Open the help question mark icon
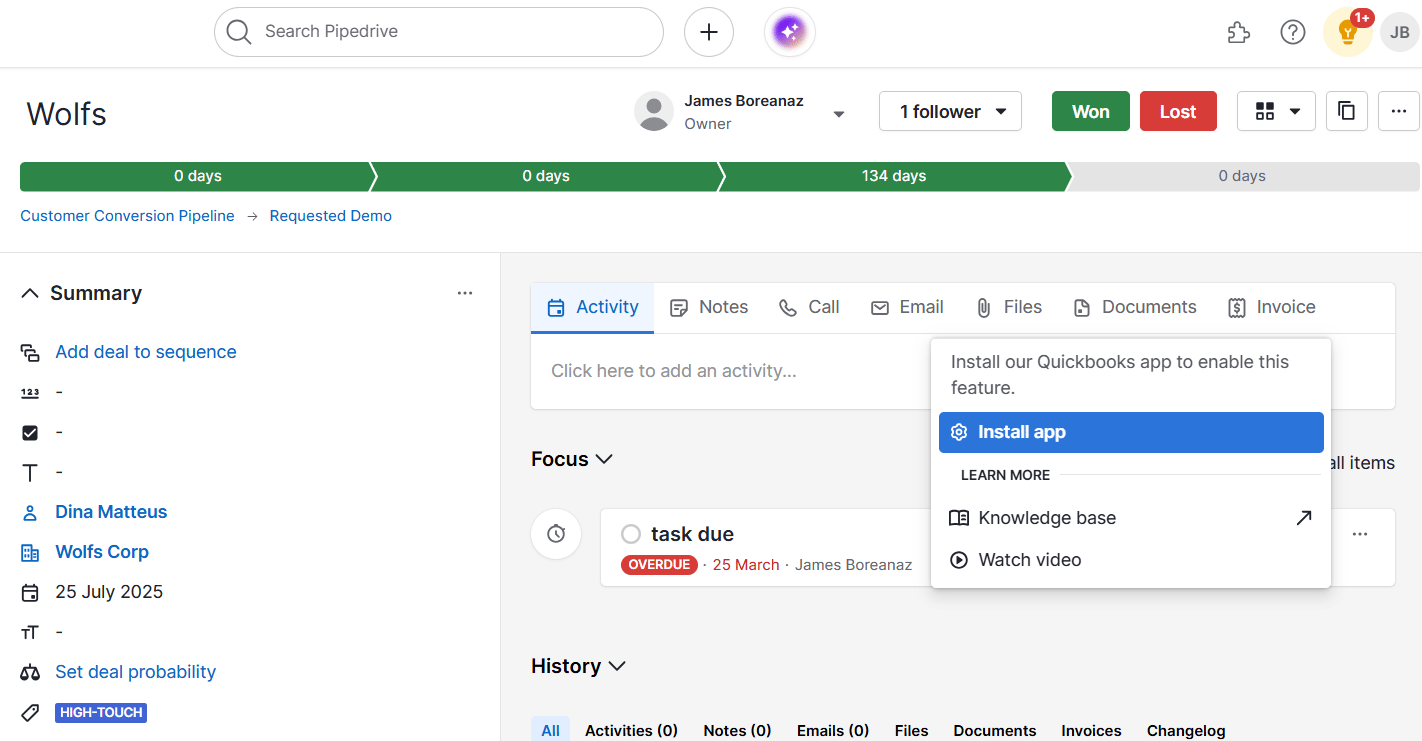1422x741 pixels. (x=1293, y=32)
